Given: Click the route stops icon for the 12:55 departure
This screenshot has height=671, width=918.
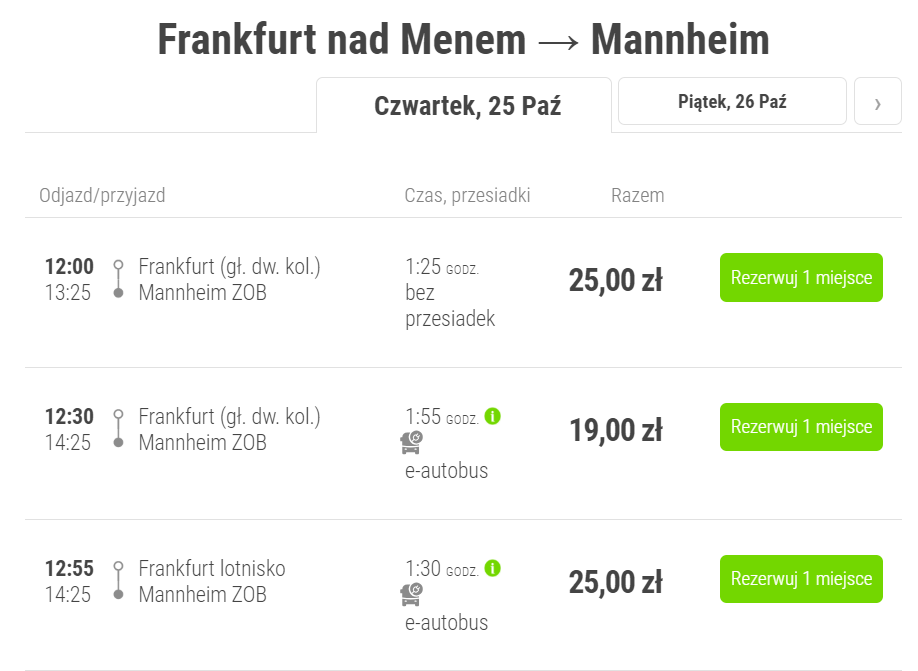Looking at the screenshot, I should (x=118, y=581).
